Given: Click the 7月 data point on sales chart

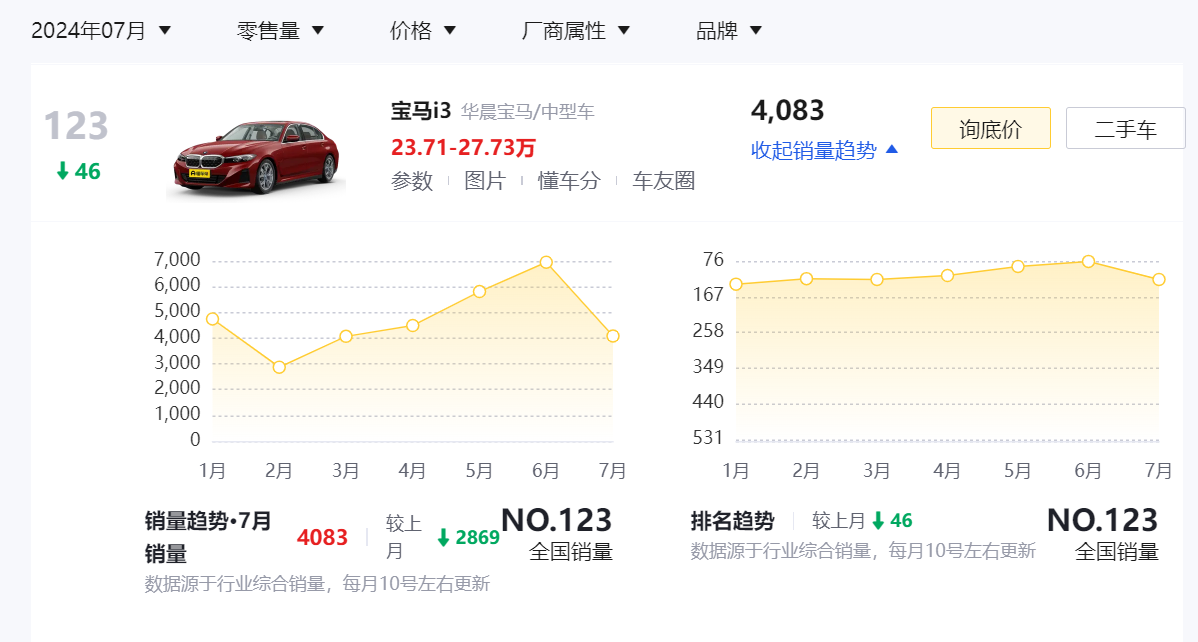Looking at the screenshot, I should click(x=613, y=336).
